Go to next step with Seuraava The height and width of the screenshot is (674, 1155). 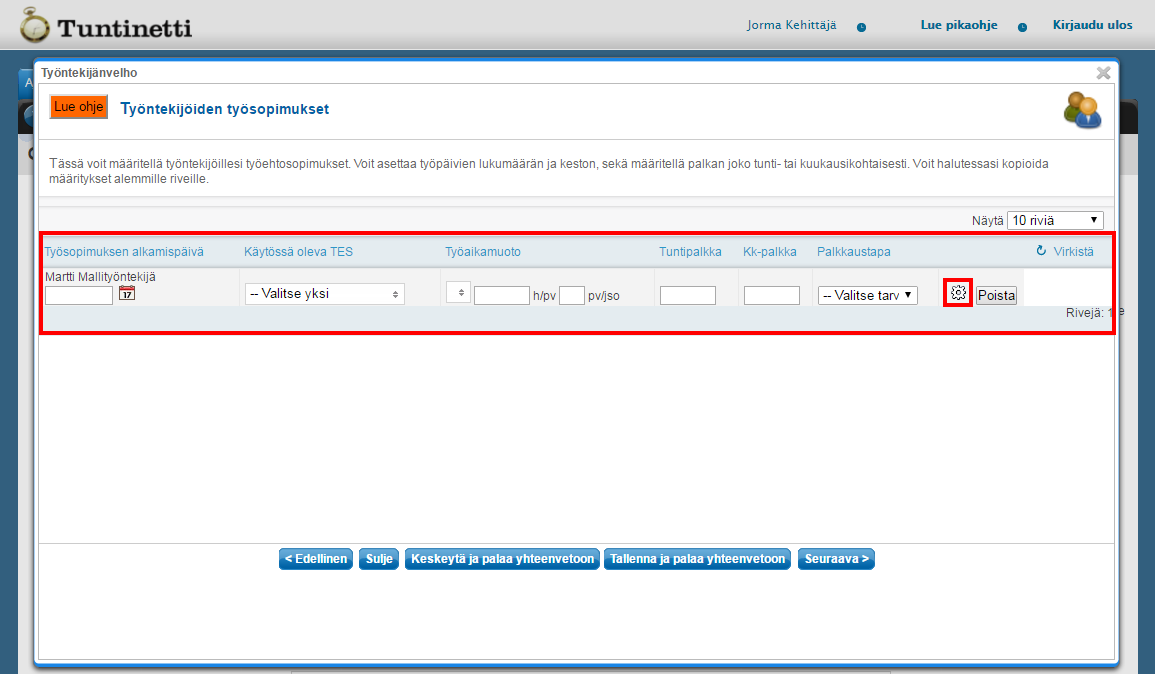(836, 559)
